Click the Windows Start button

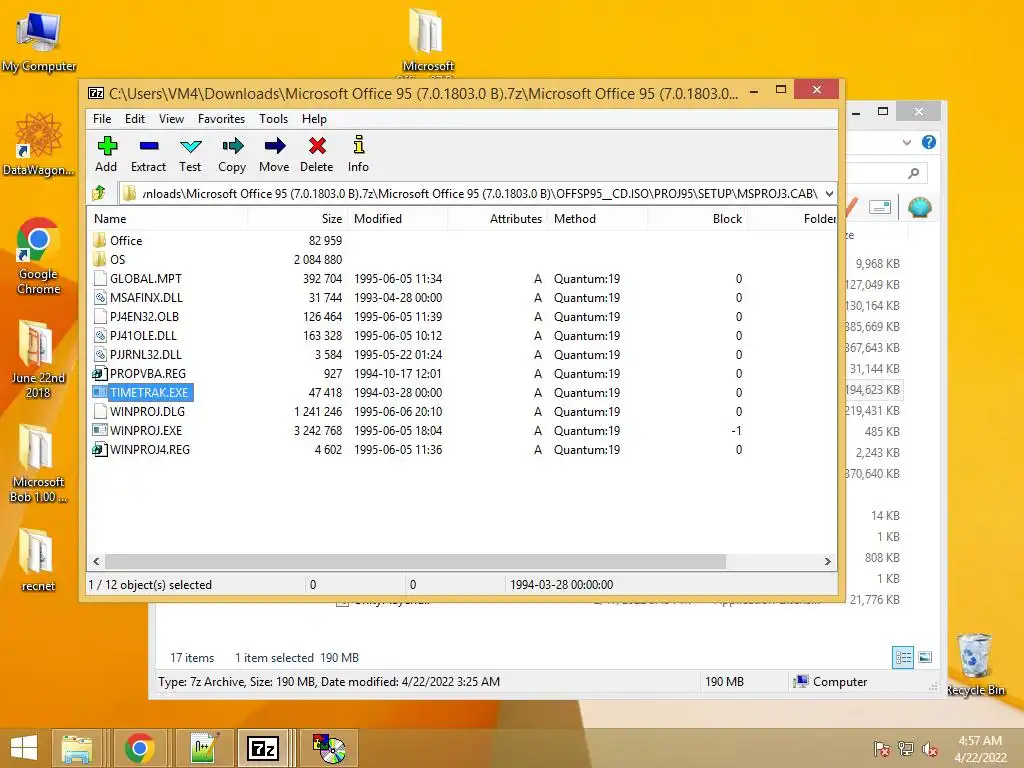pyautogui.click(x=24, y=748)
